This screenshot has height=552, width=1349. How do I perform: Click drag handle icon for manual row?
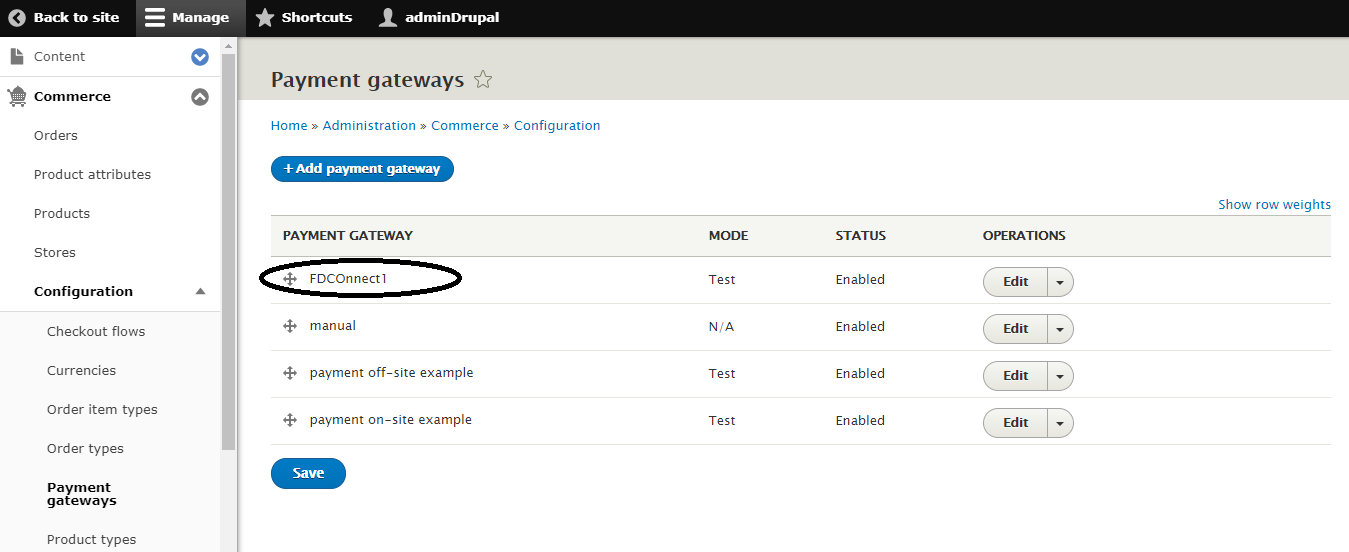click(x=290, y=326)
